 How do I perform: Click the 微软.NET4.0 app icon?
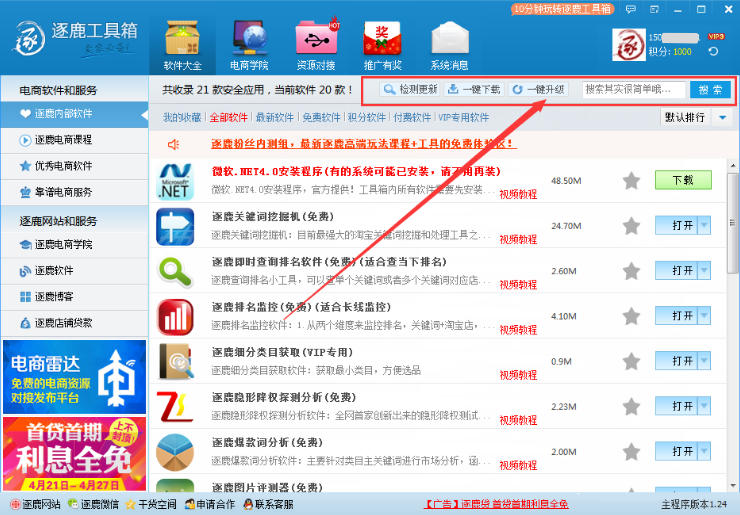pos(175,181)
